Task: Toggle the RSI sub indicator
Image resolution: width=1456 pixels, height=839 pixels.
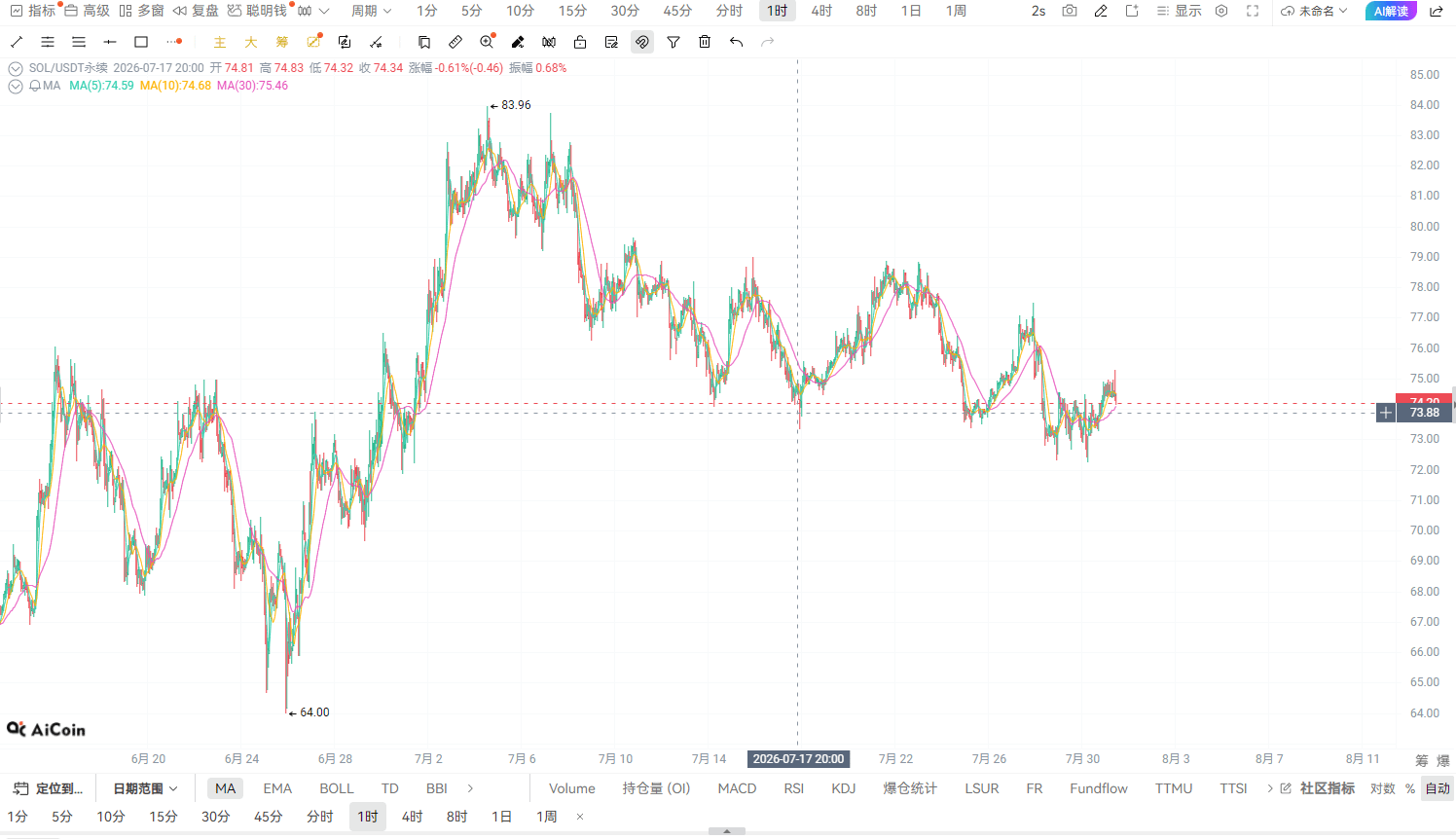Action: pos(794,788)
